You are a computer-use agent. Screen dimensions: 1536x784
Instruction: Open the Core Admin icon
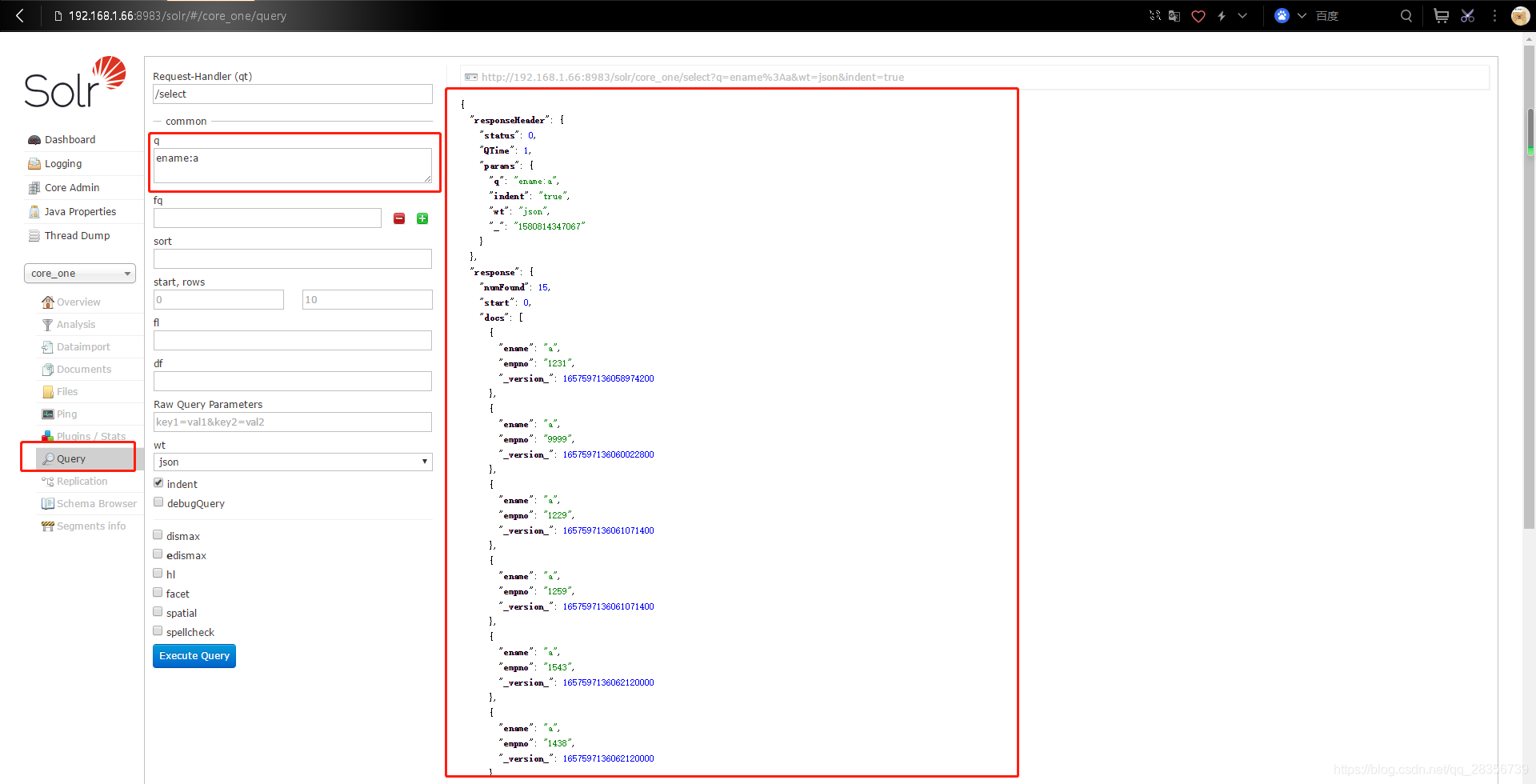34,188
